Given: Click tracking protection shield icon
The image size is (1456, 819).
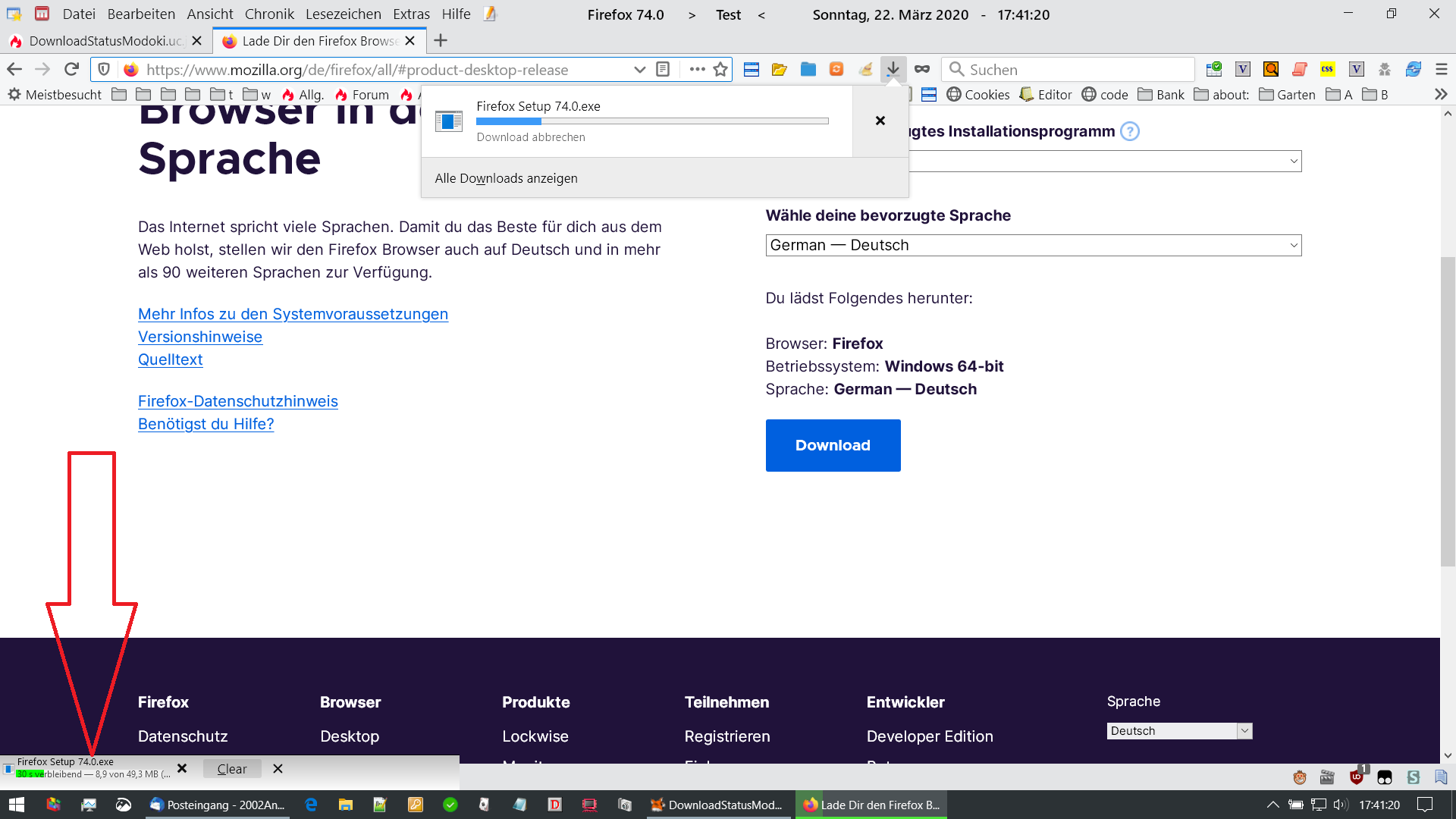Looking at the screenshot, I should click(x=105, y=69).
